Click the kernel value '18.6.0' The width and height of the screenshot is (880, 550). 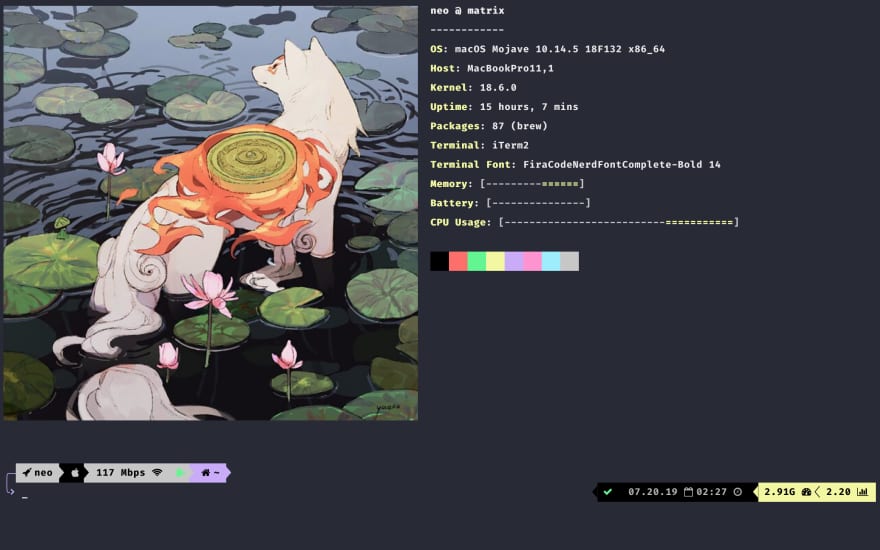click(x=498, y=88)
